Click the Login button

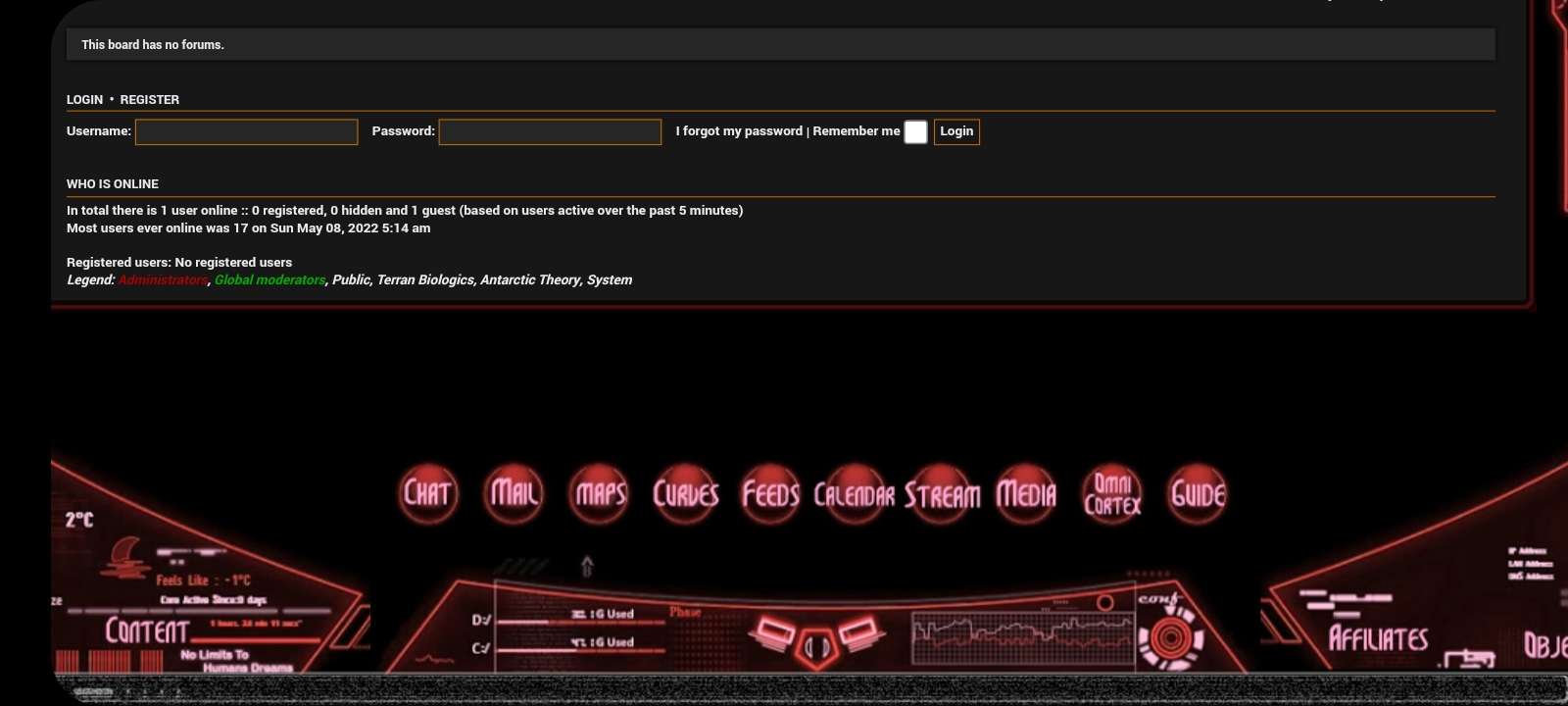pos(956,131)
